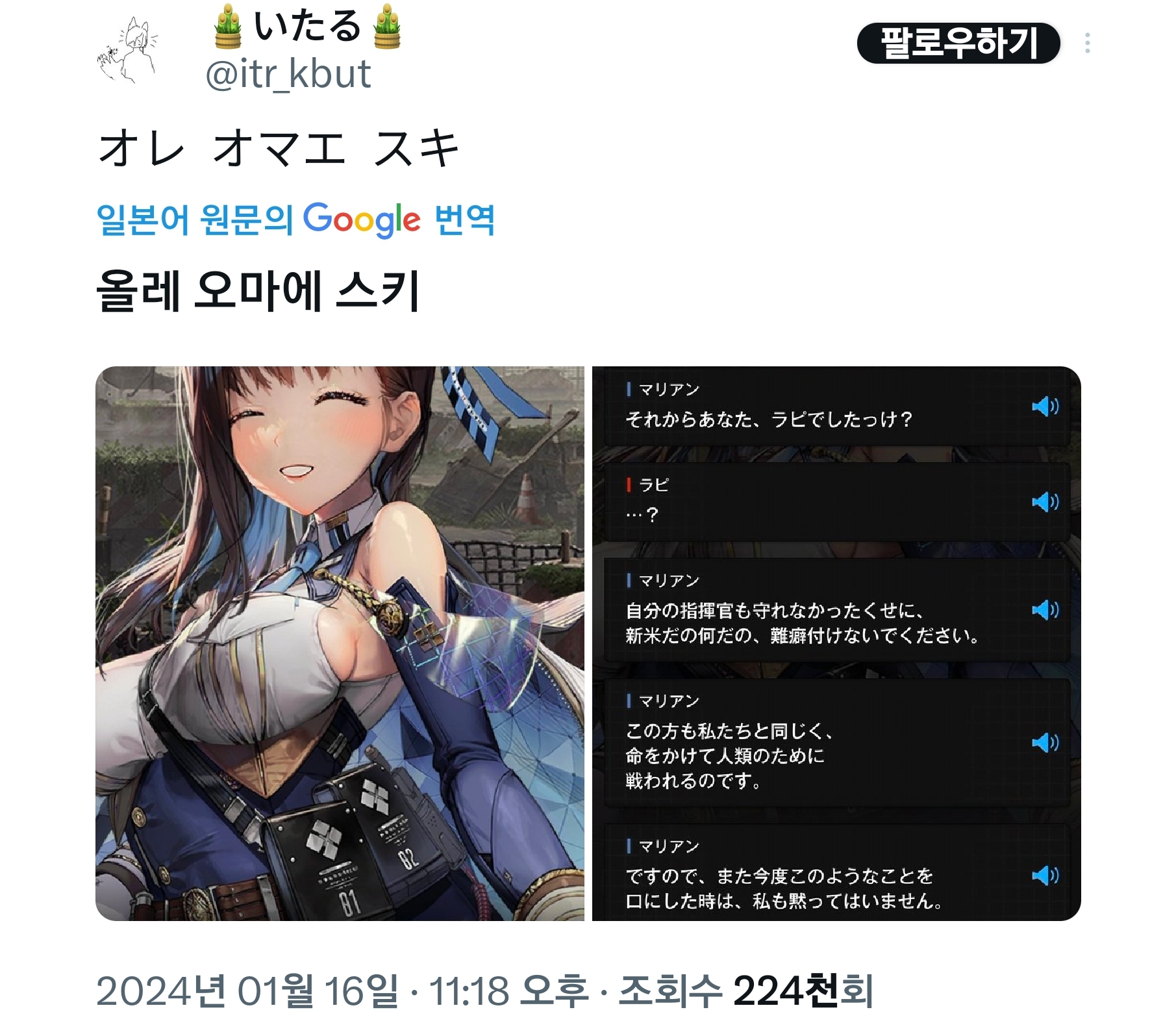
Task: Click the kadomatsu emoji before いたる
Action: pyautogui.click(x=228, y=27)
